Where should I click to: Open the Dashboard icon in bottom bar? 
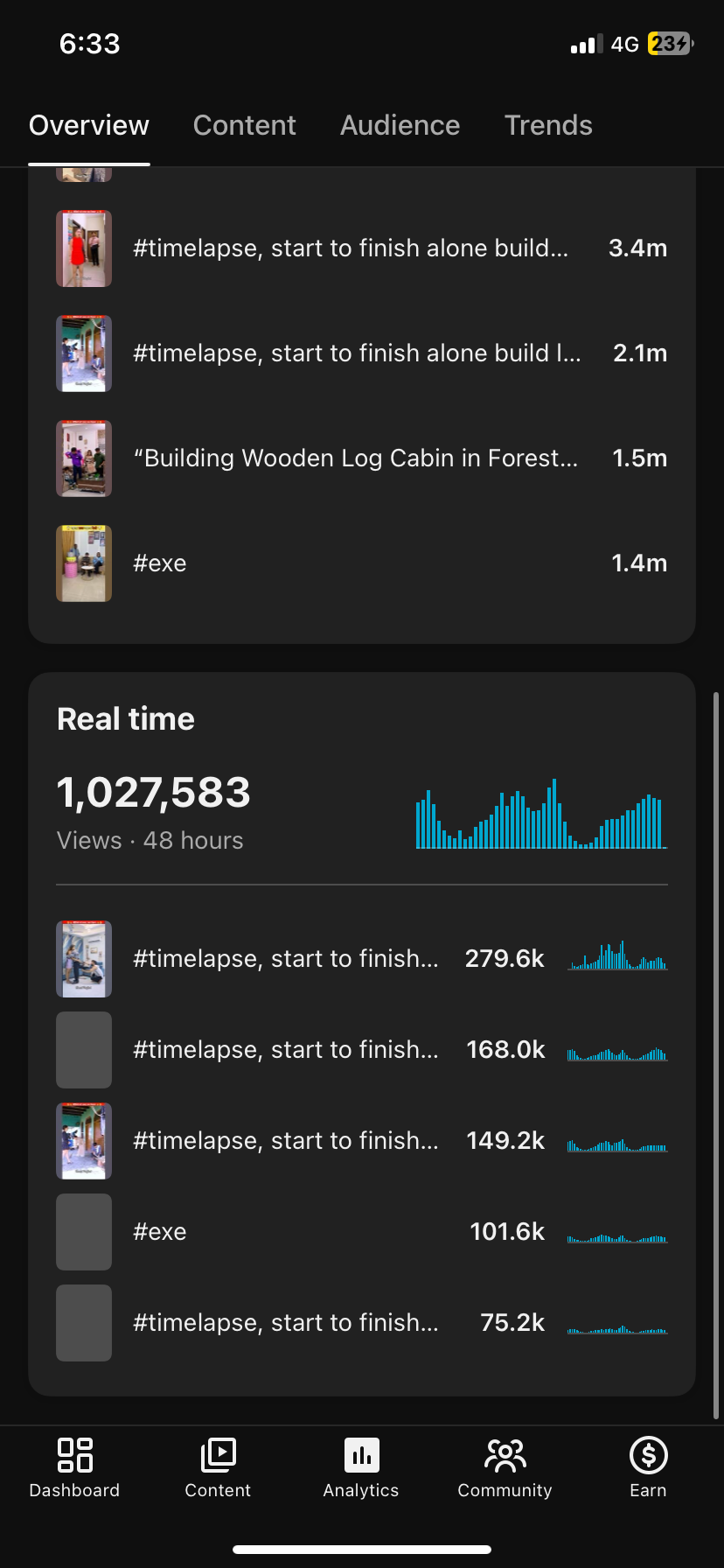(x=74, y=1456)
